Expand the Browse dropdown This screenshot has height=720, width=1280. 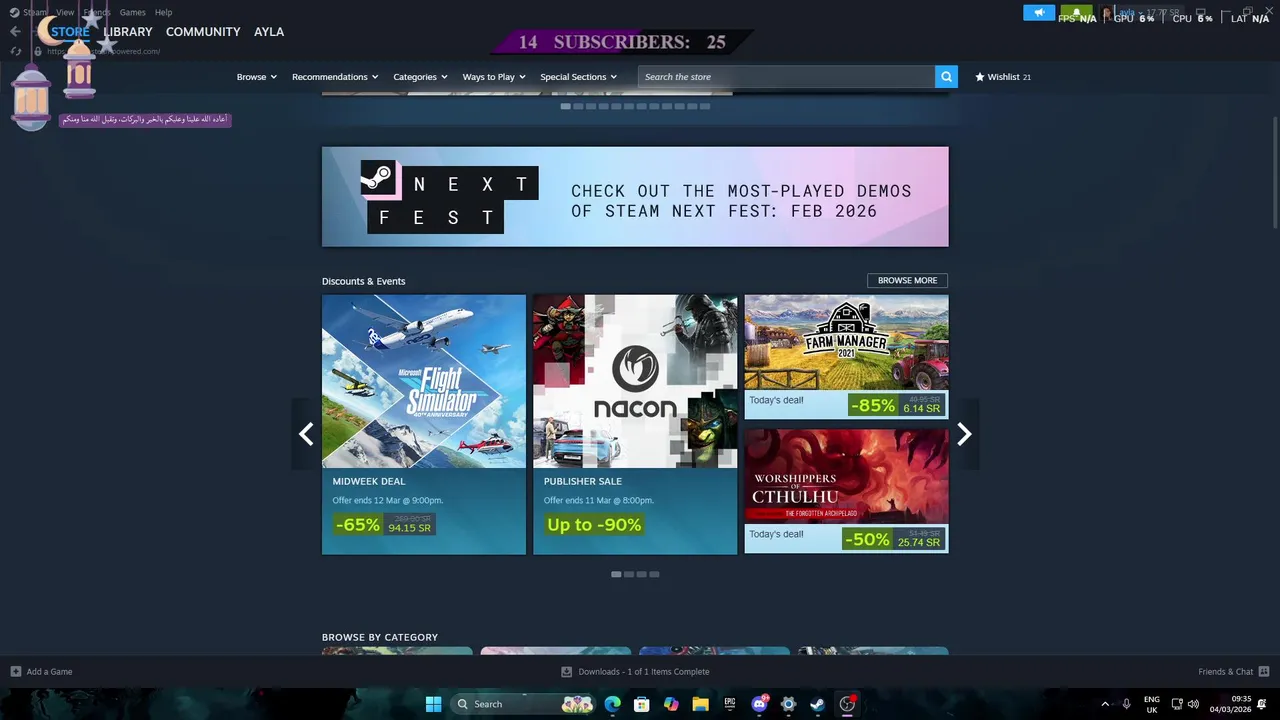[x=256, y=77]
